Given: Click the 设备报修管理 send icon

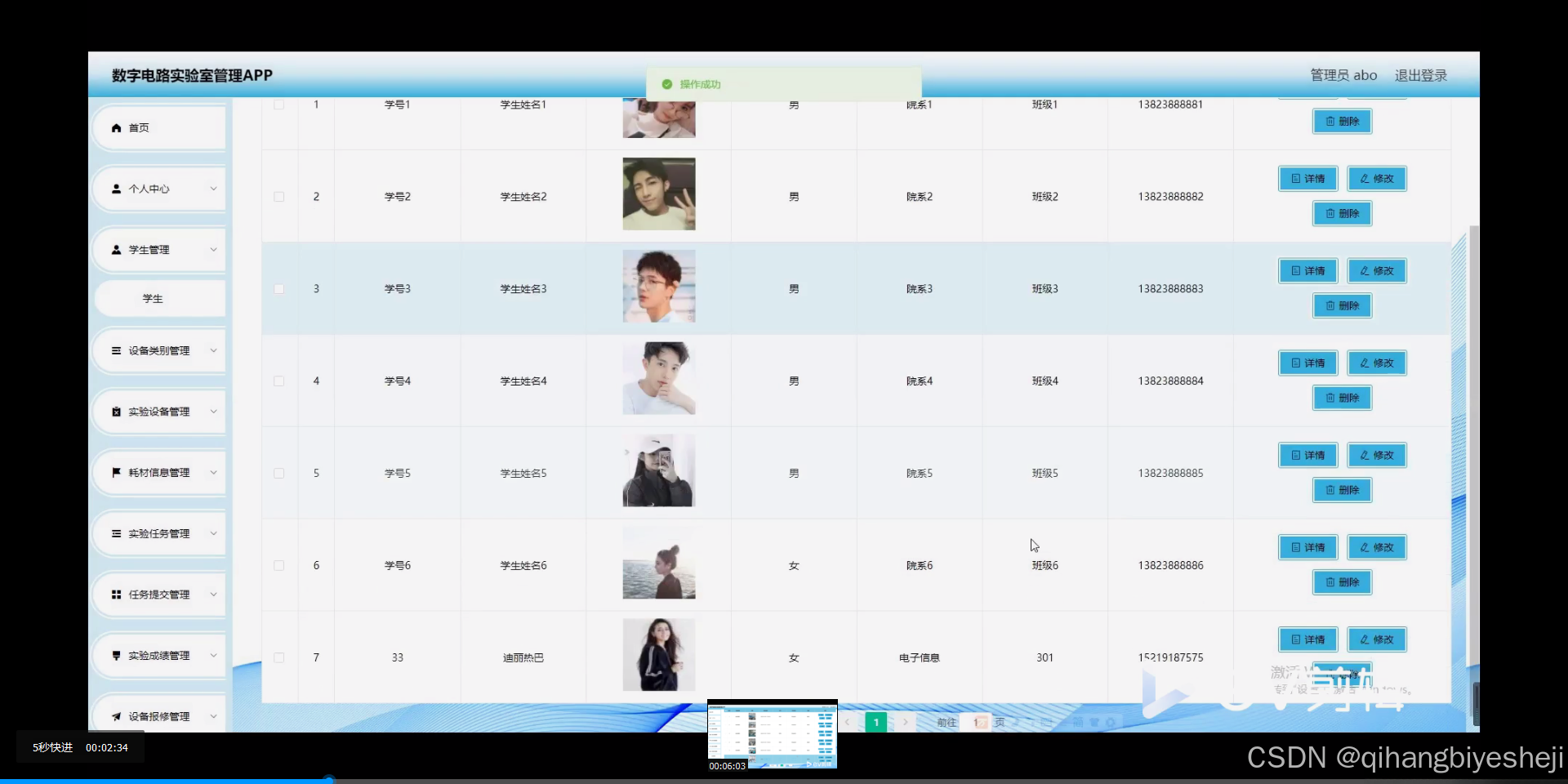Looking at the screenshot, I should (x=116, y=715).
